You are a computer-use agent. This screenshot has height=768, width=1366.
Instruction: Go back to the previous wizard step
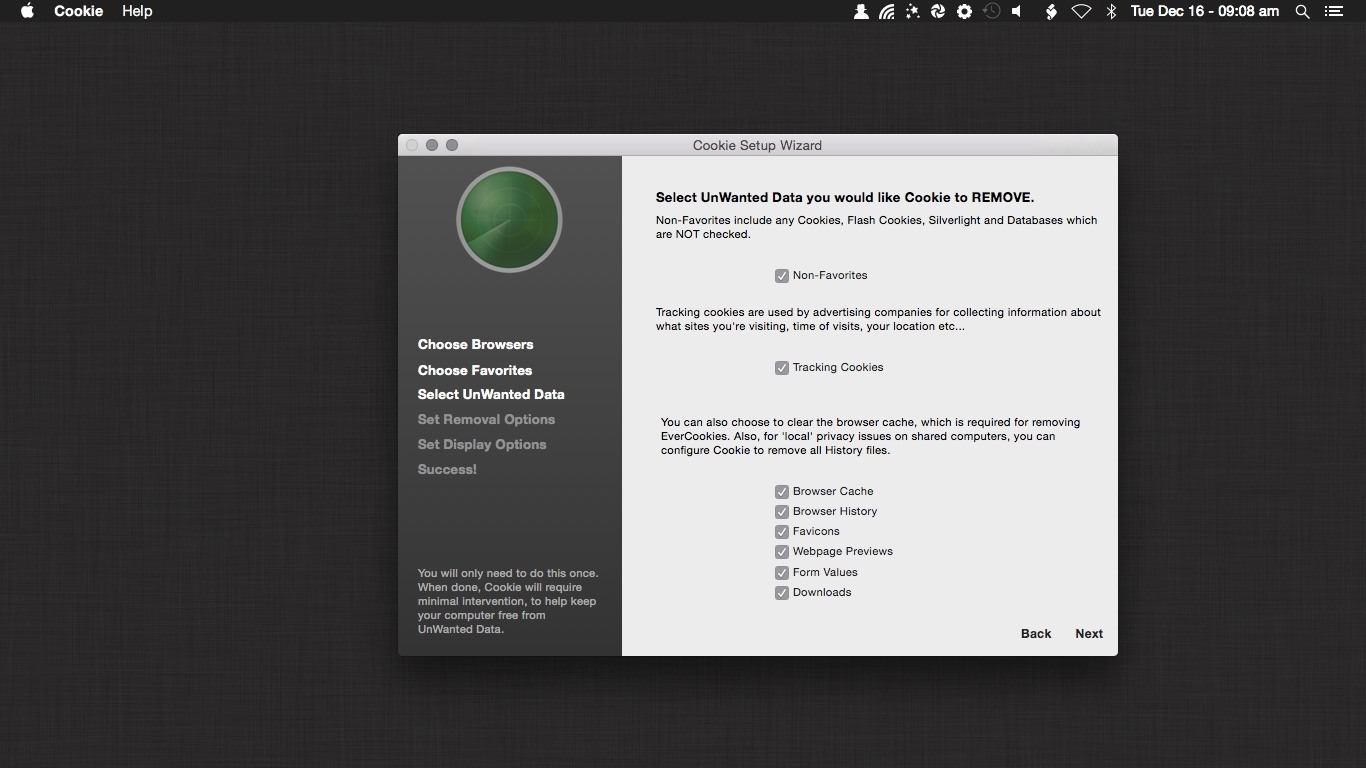[1036, 634]
